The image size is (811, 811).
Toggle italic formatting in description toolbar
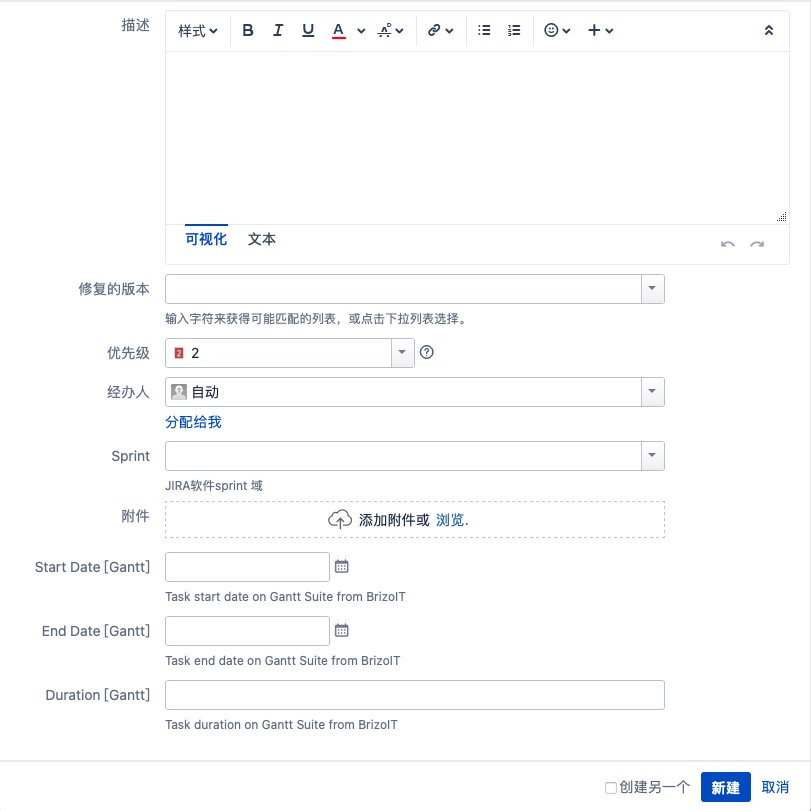point(278,31)
